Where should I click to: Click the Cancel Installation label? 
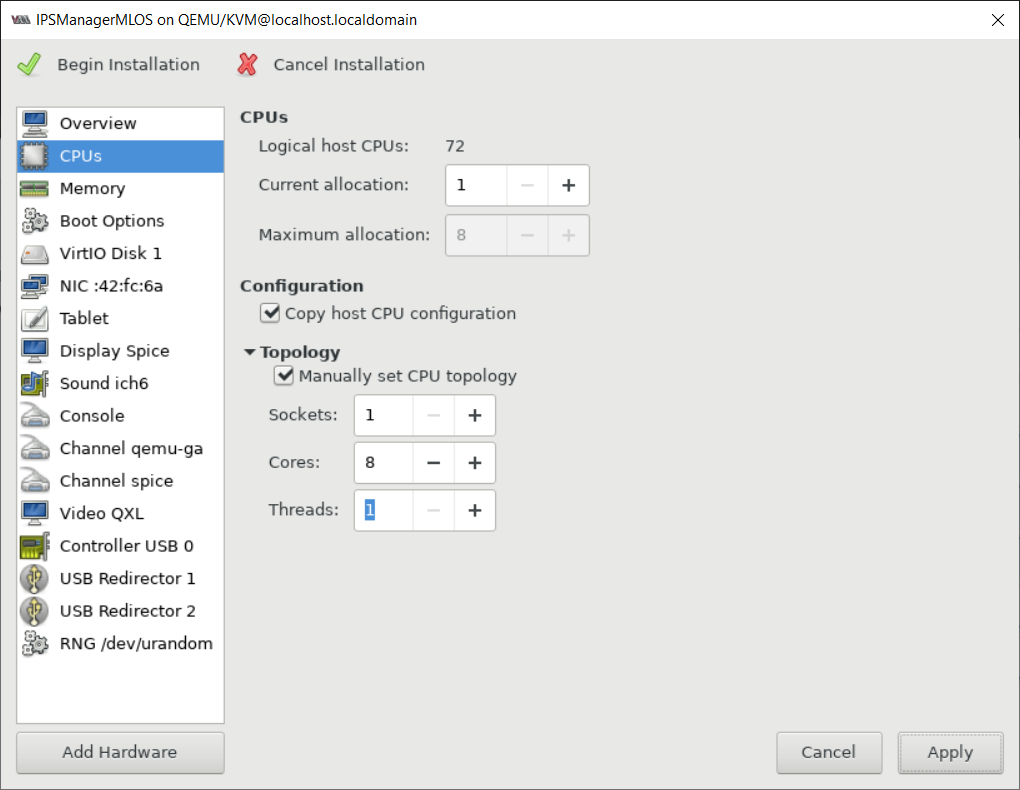pos(349,64)
